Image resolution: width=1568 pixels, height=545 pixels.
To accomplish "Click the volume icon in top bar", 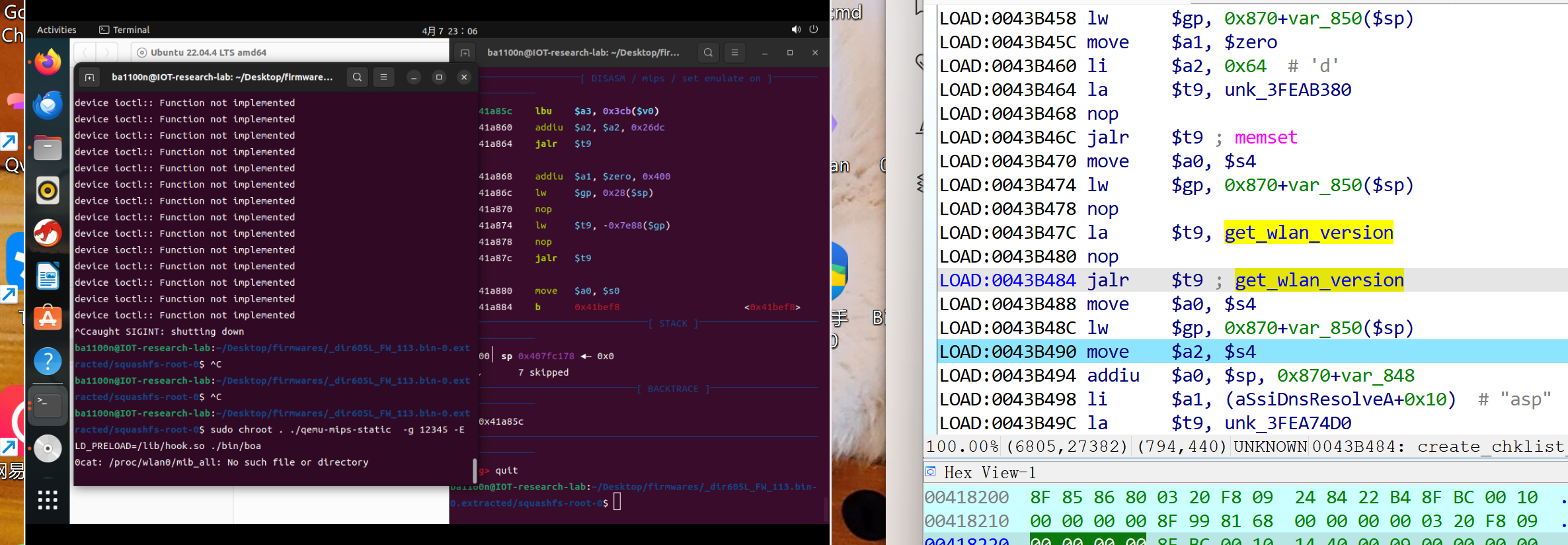I will [x=796, y=30].
